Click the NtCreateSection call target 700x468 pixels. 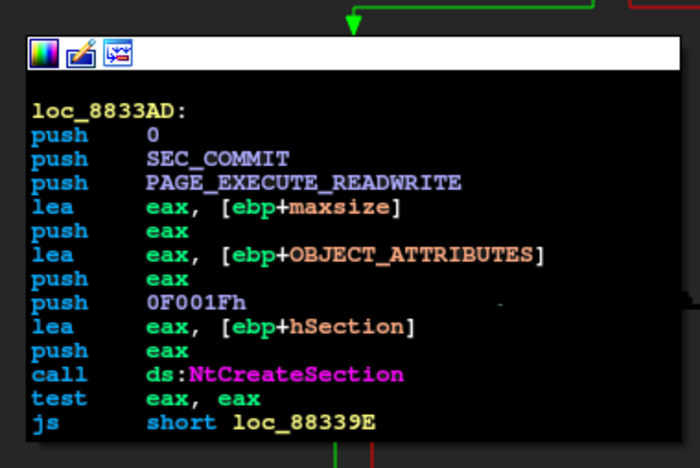(296, 375)
